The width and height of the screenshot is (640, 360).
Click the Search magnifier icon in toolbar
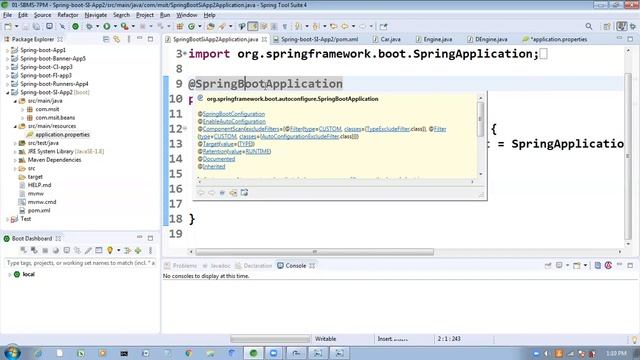[589, 27]
